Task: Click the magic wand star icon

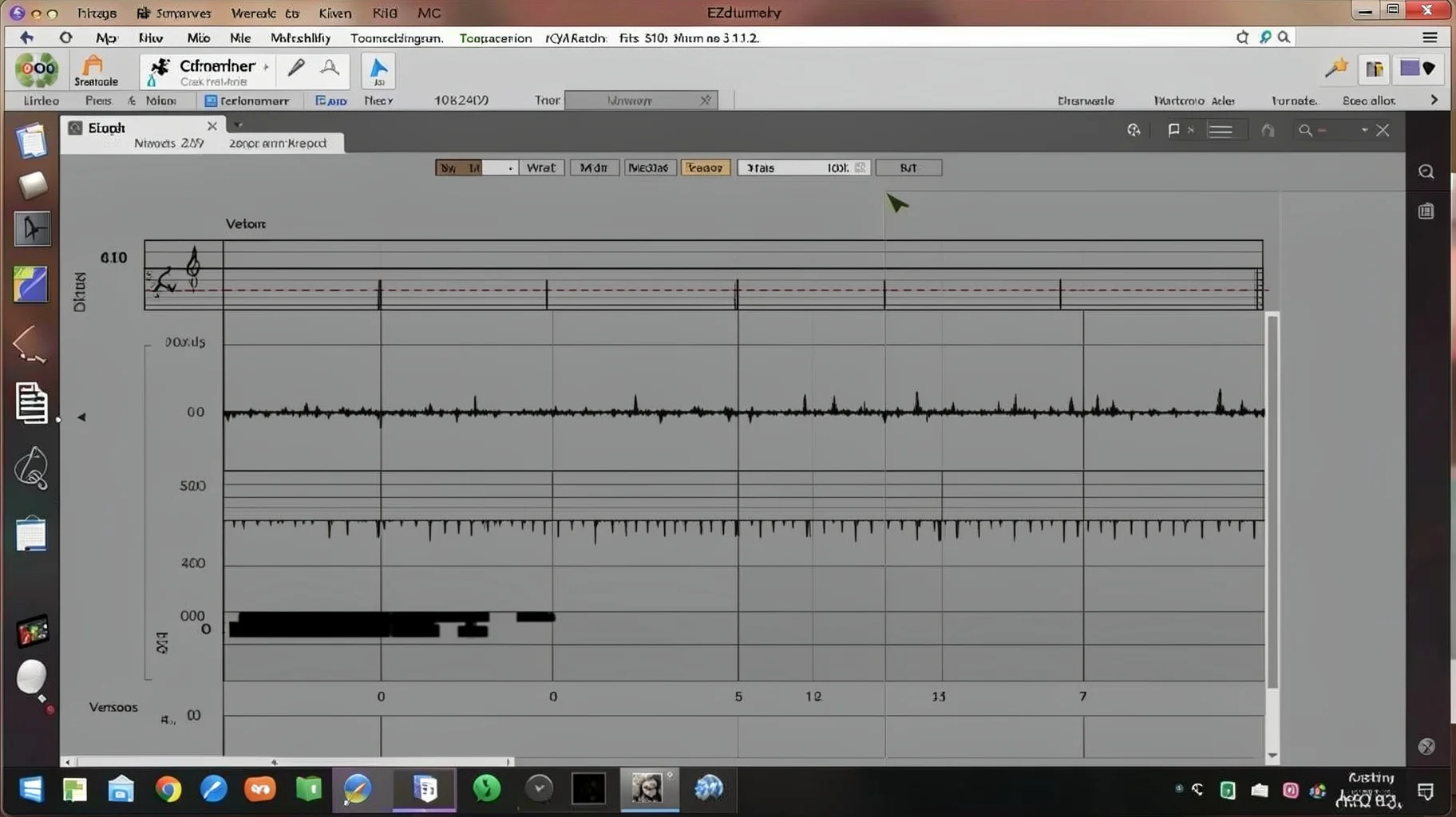Action: (1336, 69)
